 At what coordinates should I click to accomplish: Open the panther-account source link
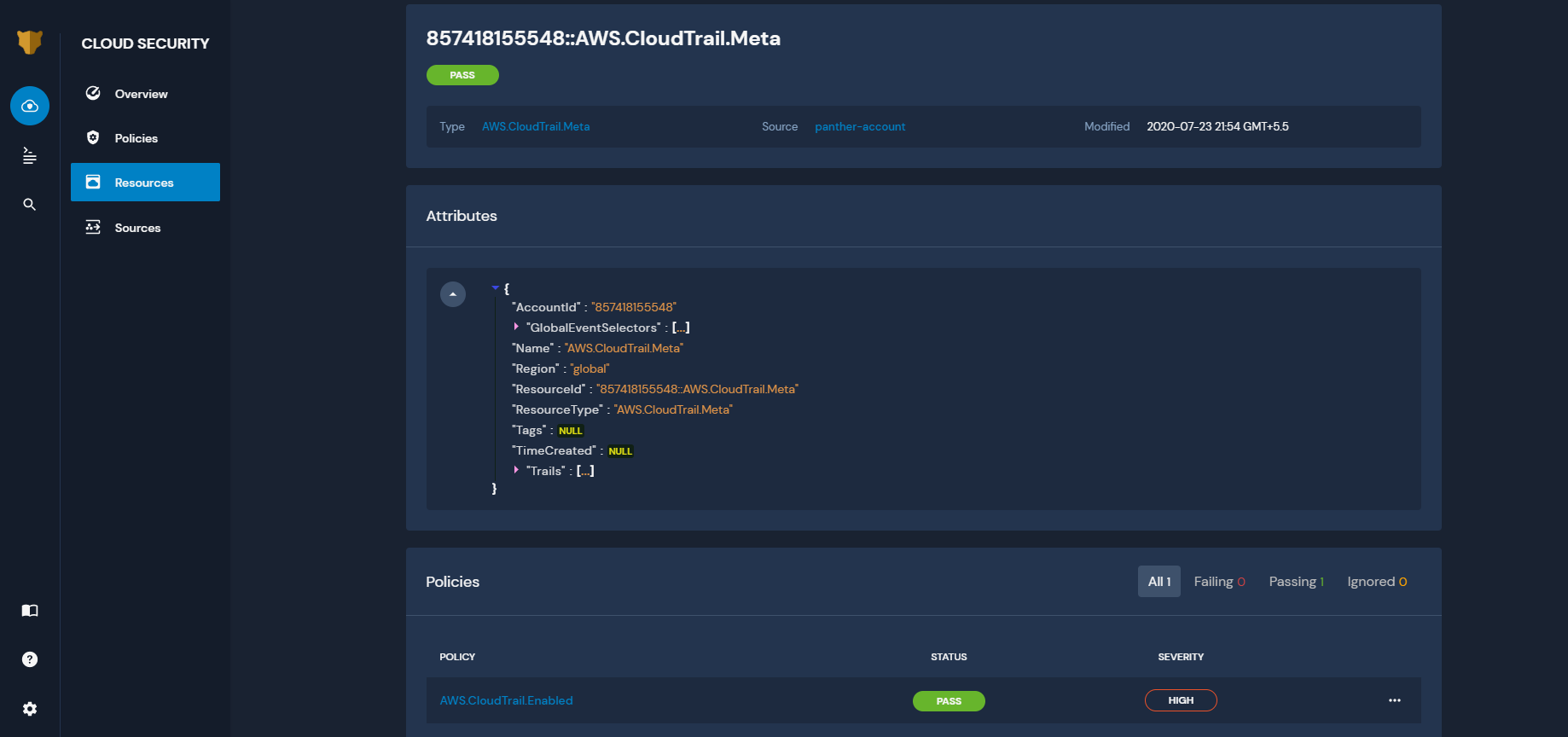pyautogui.click(x=860, y=126)
